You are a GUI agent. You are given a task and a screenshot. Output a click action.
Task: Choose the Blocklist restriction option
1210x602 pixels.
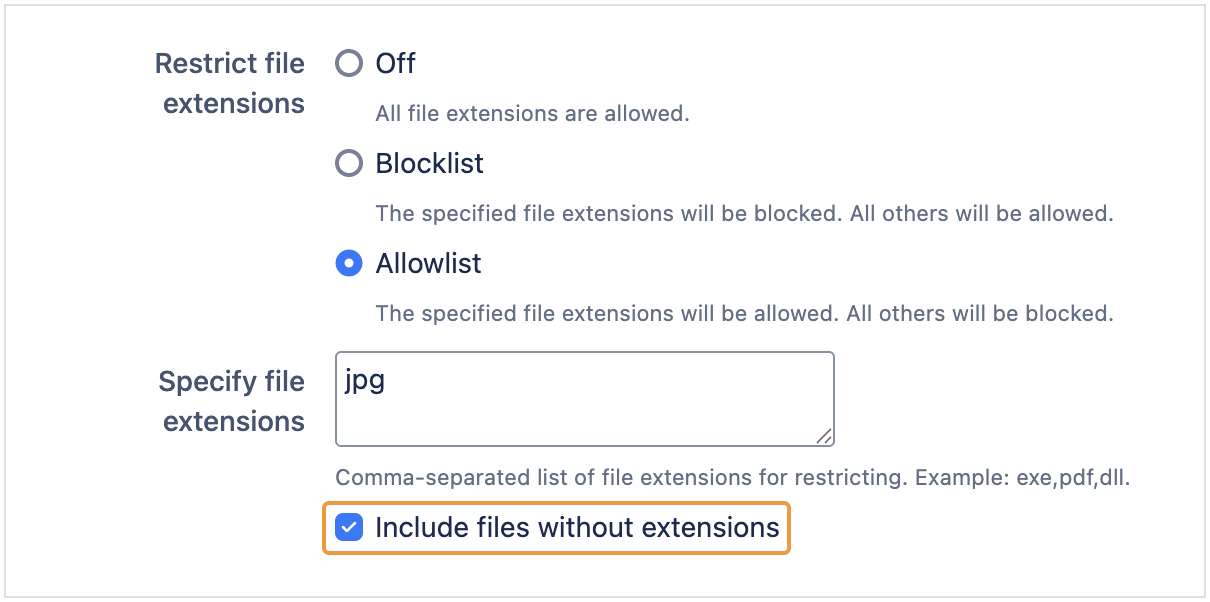[x=348, y=163]
